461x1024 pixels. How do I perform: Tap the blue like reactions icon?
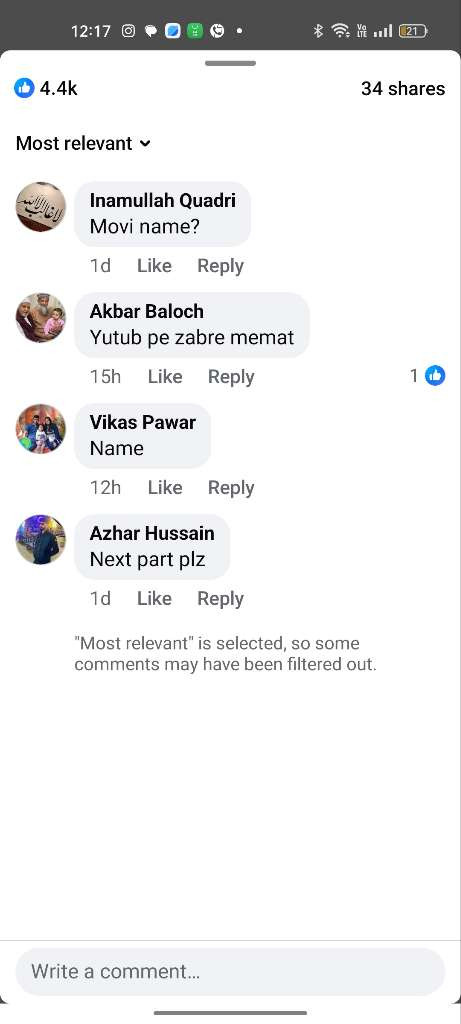[x=24, y=88]
